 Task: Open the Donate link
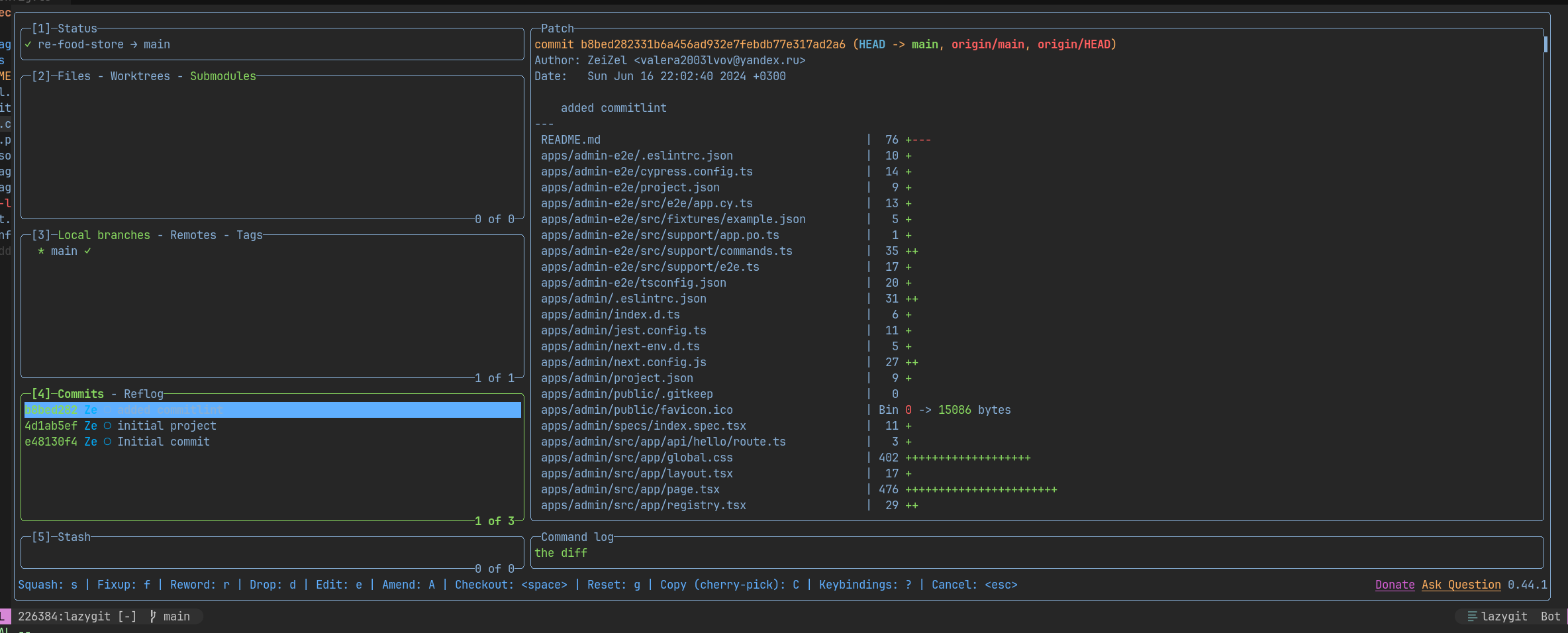(x=1395, y=585)
